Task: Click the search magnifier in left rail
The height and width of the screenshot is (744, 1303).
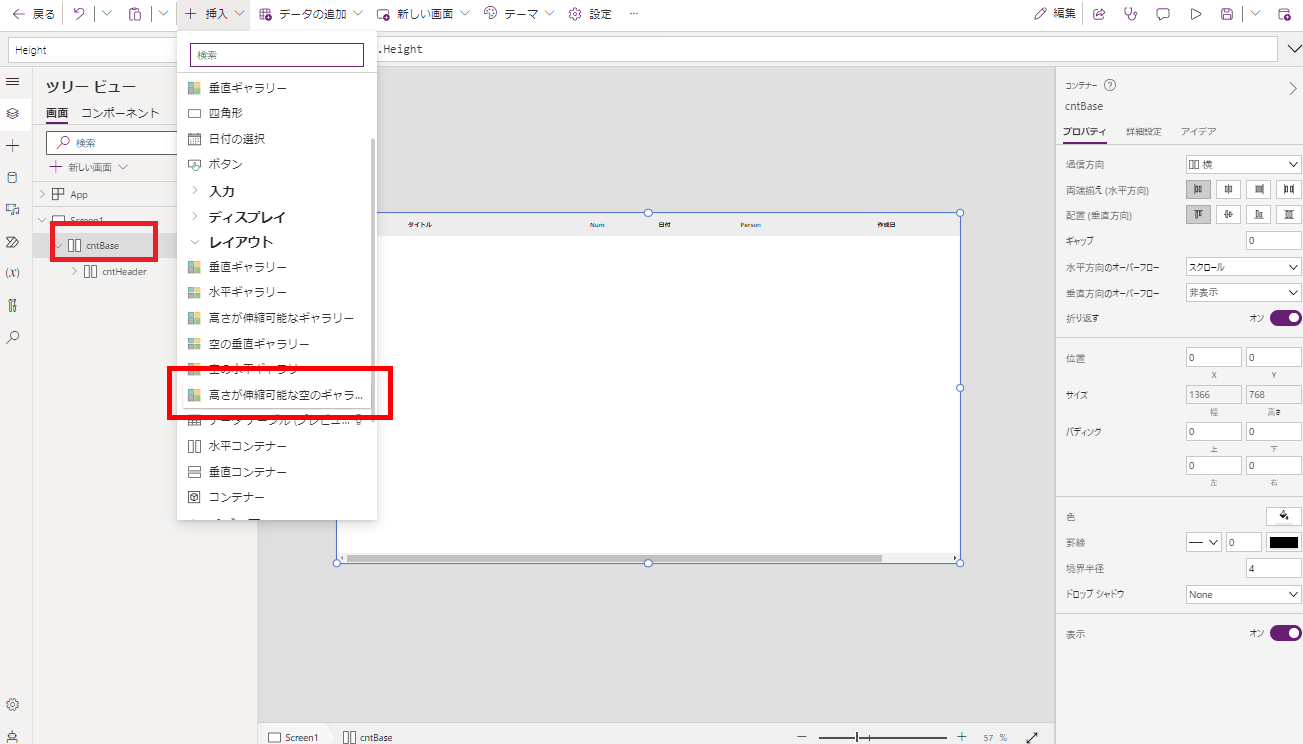Action: 12,337
